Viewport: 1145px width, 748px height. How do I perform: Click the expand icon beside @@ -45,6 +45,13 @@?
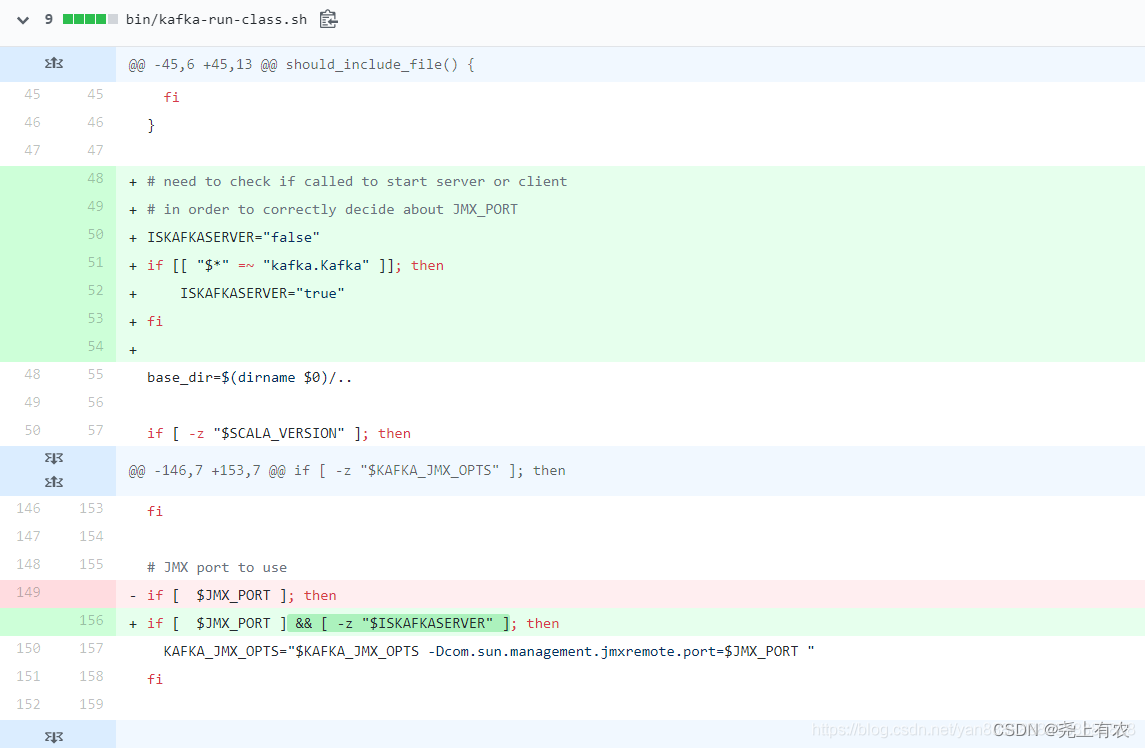53,63
